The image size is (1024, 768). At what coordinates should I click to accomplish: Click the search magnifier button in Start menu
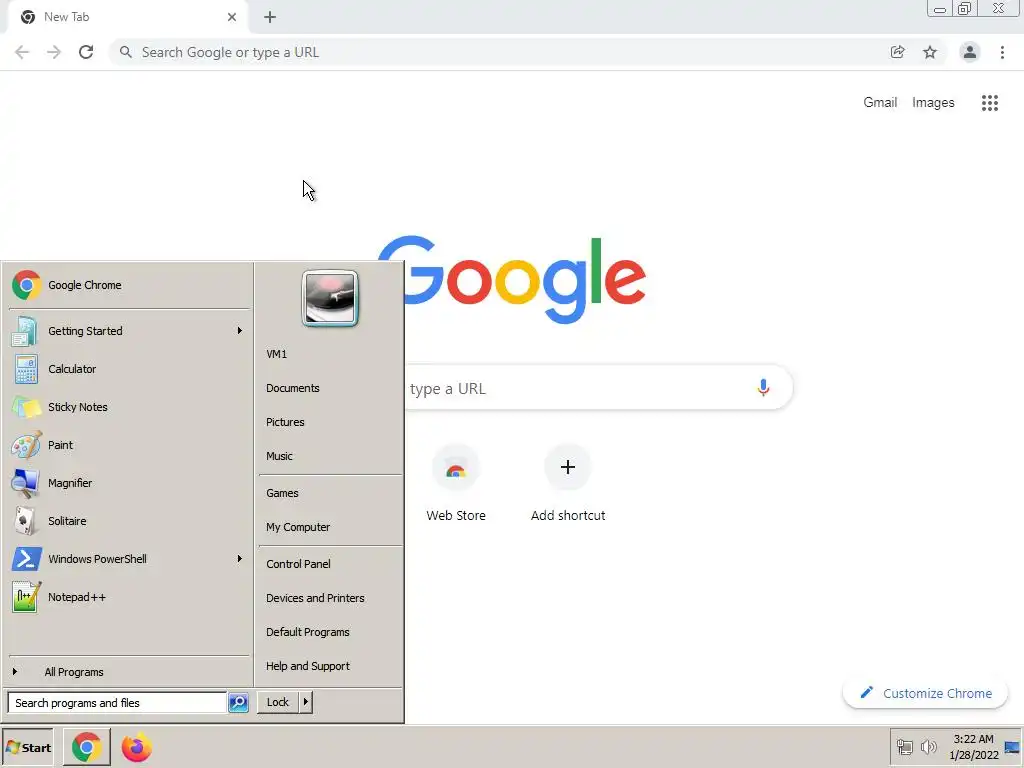point(238,703)
